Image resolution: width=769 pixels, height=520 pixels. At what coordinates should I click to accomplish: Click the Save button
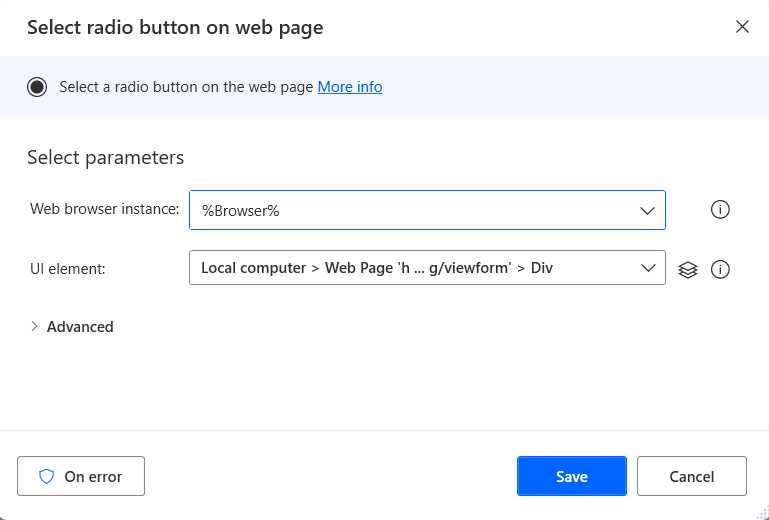tap(571, 476)
